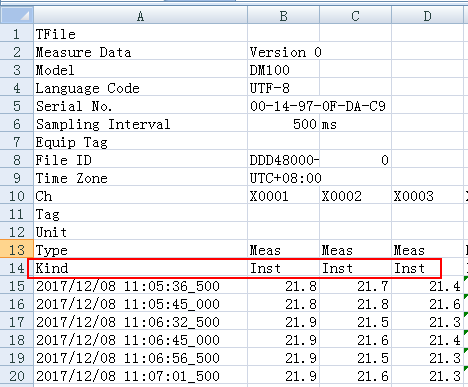
Task: Click the DDD48000- File ID cell
Action: click(x=283, y=160)
